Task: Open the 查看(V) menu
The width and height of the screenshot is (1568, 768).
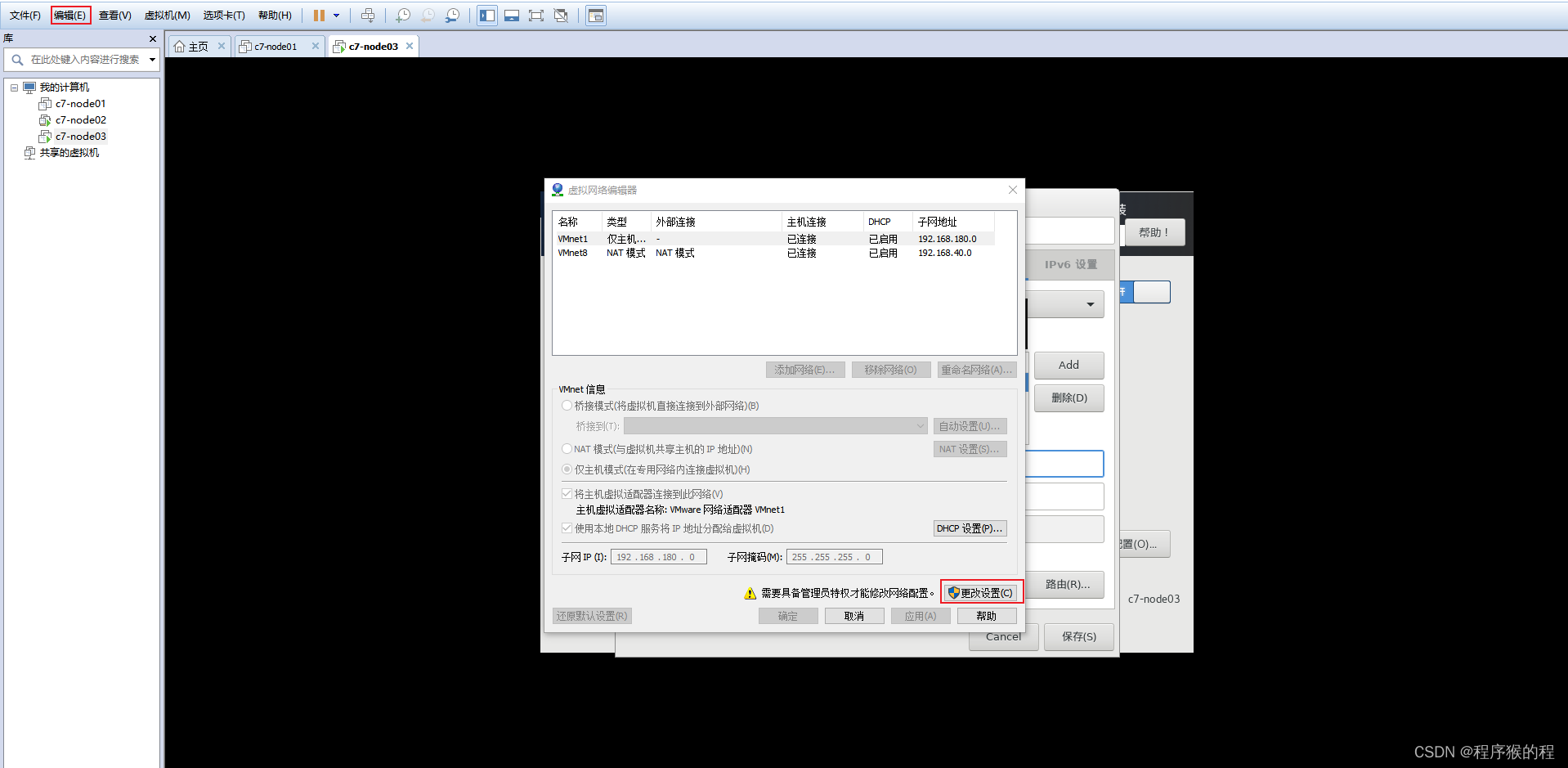Action: tap(114, 16)
